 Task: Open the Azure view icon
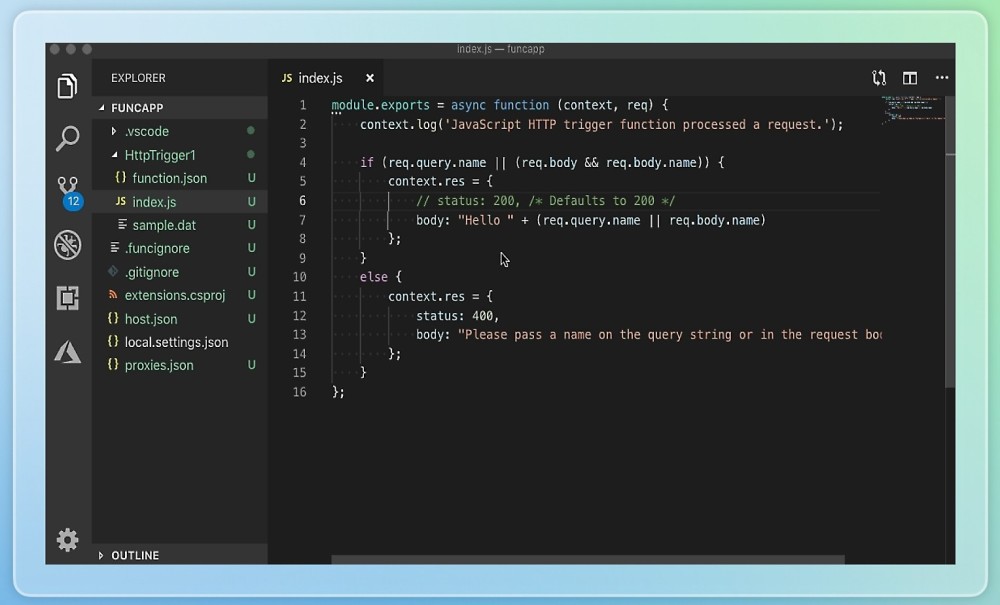click(68, 350)
